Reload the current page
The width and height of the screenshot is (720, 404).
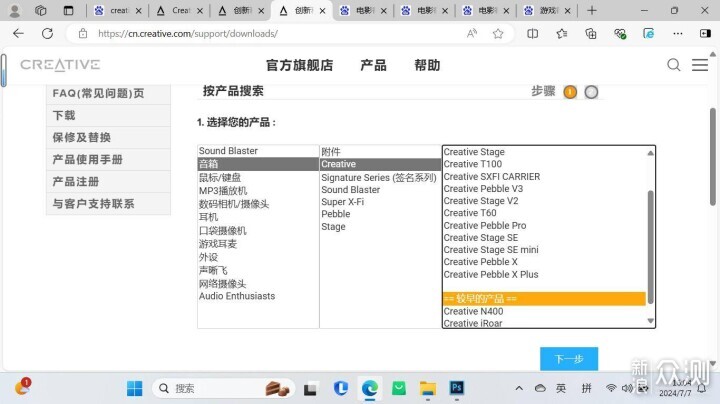(47, 34)
